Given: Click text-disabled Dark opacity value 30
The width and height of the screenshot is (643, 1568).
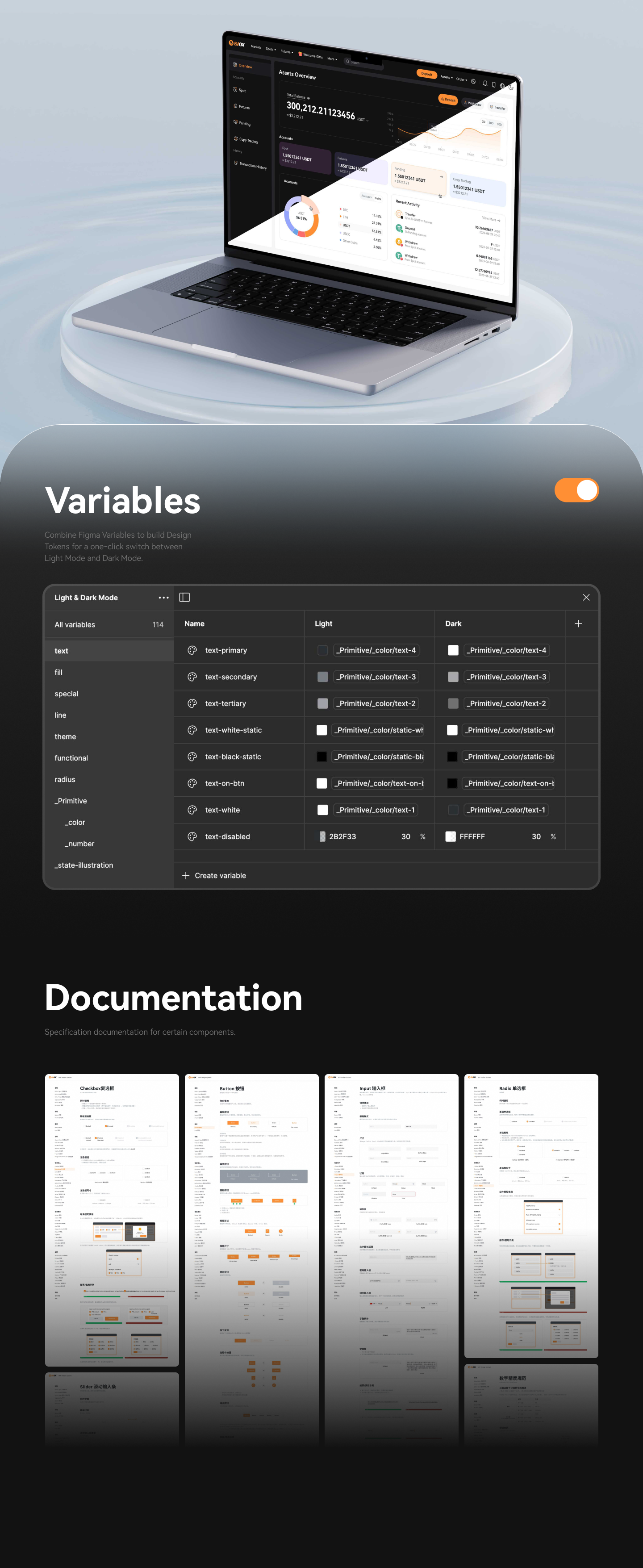Looking at the screenshot, I should pyautogui.click(x=536, y=836).
